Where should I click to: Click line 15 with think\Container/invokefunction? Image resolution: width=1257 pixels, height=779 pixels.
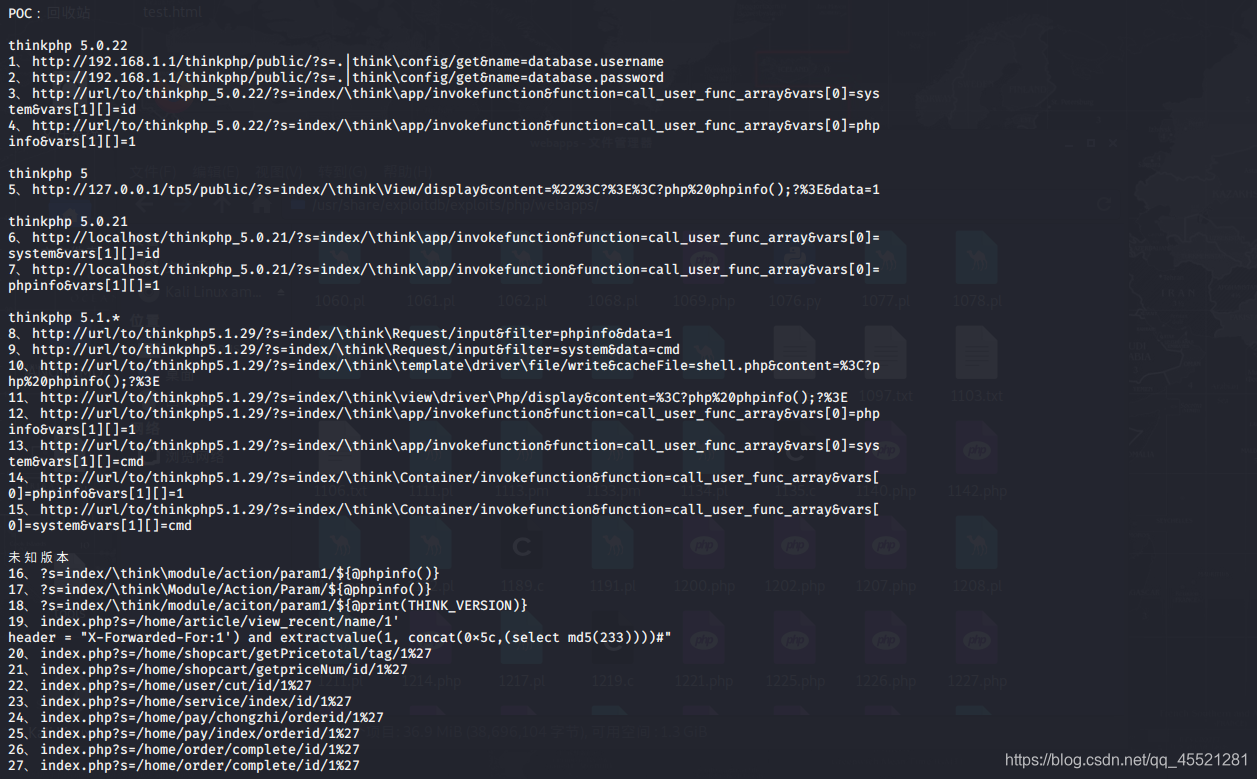[444, 509]
